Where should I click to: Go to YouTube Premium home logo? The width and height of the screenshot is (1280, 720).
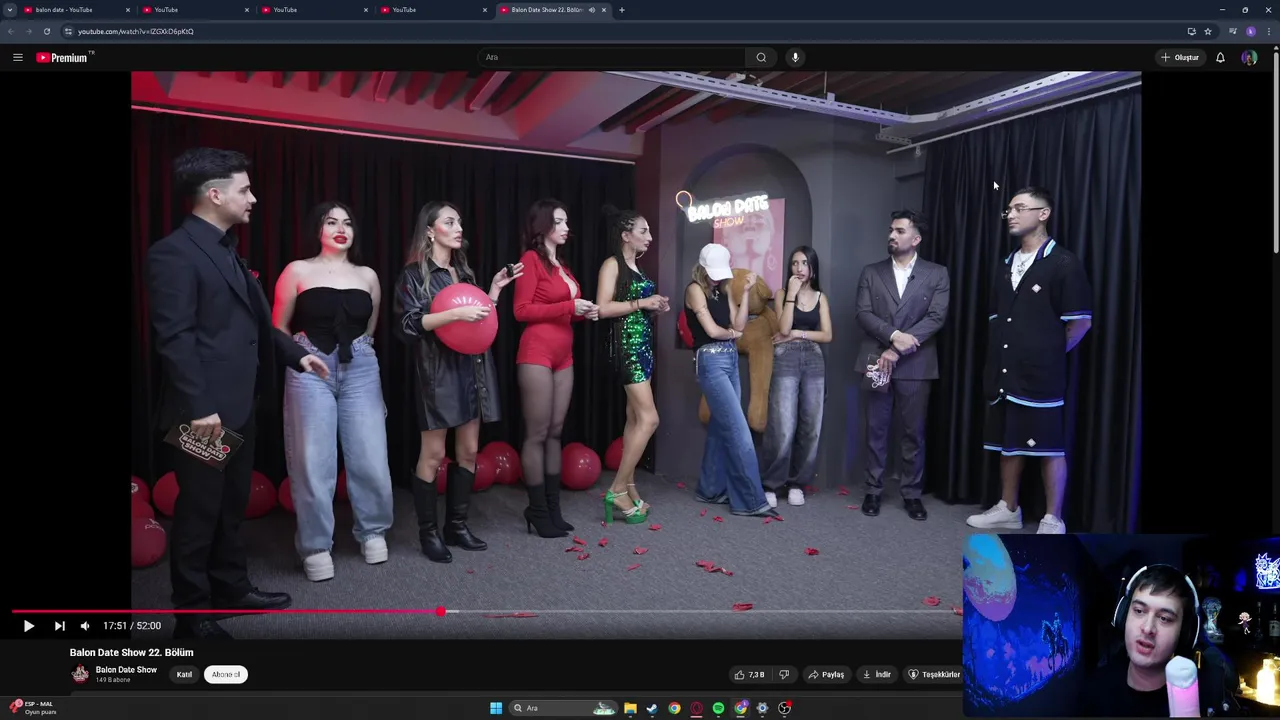[x=62, y=57]
